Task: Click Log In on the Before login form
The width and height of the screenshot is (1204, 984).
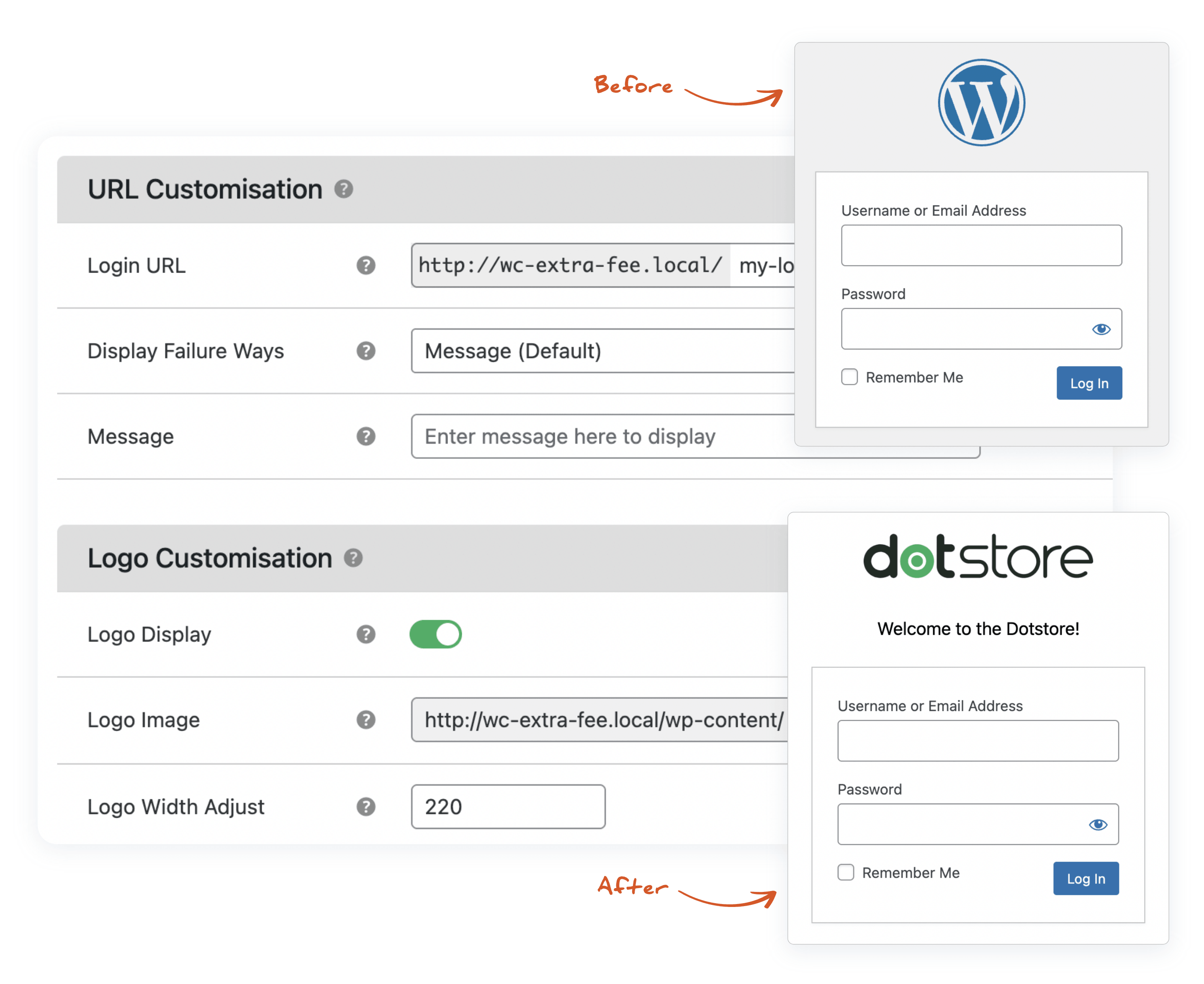Action: point(1089,383)
